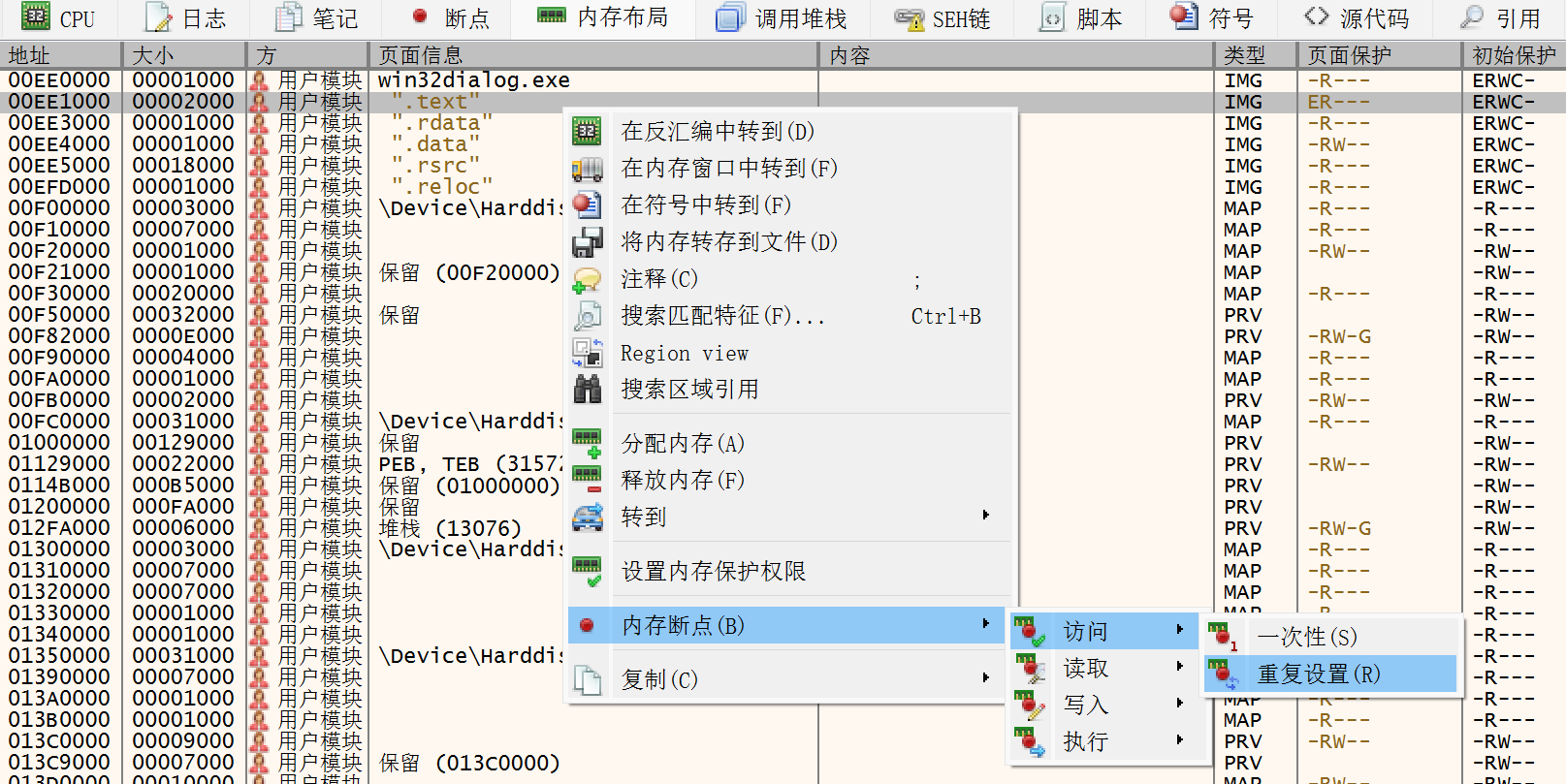Click the 写入 write breakpoint icon
1566x784 pixels.
[1029, 706]
